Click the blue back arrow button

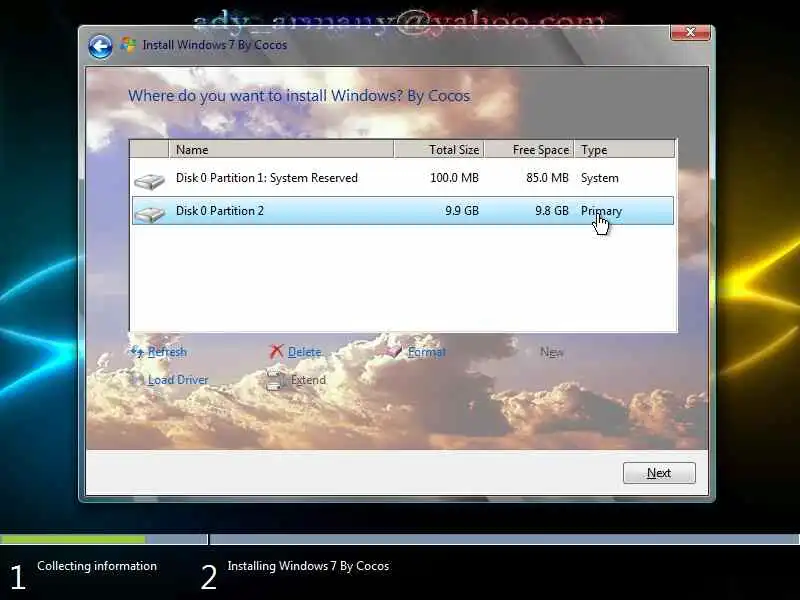pos(100,47)
